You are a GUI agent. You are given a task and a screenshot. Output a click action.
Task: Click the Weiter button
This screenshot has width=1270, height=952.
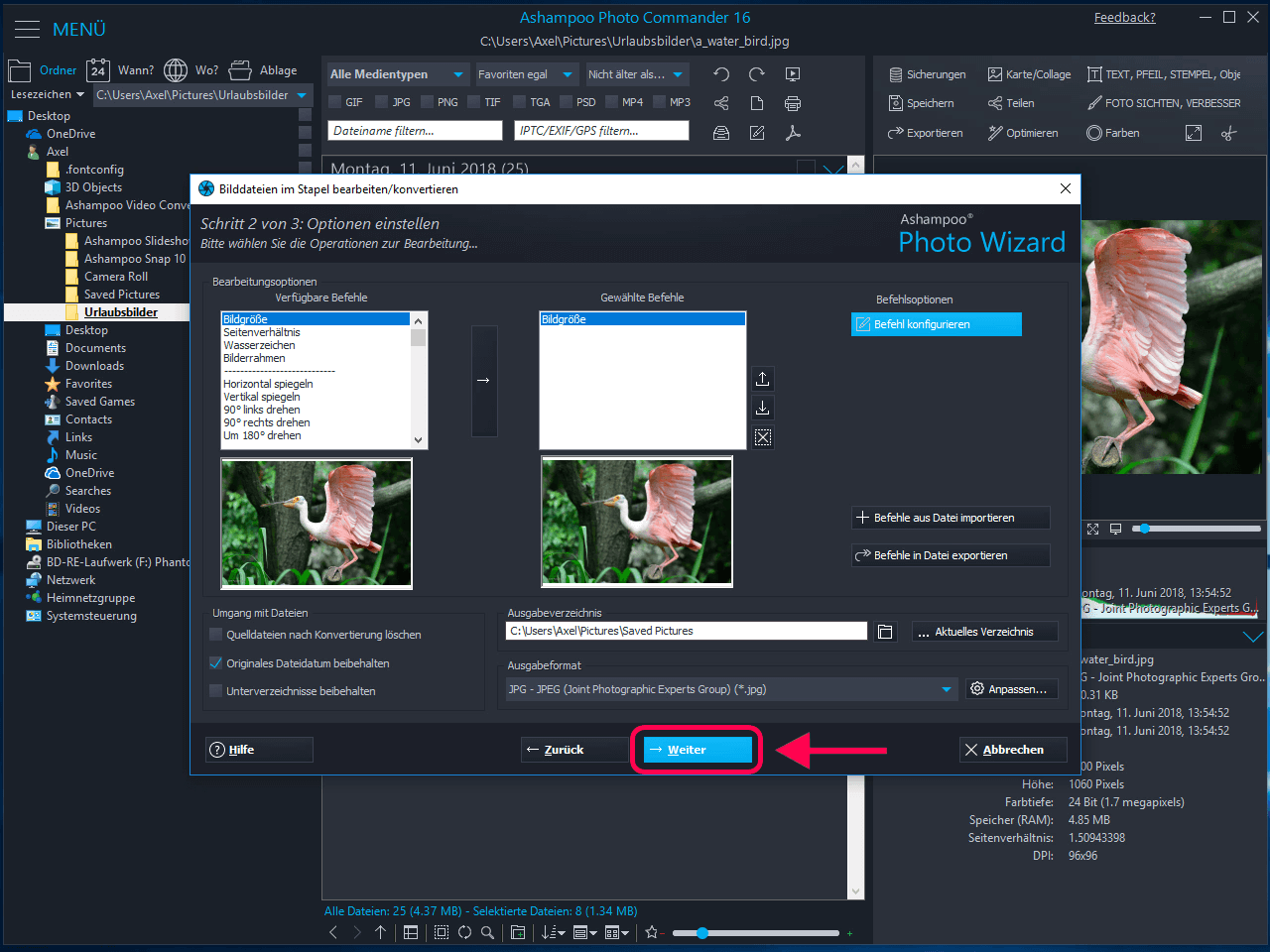(x=698, y=750)
